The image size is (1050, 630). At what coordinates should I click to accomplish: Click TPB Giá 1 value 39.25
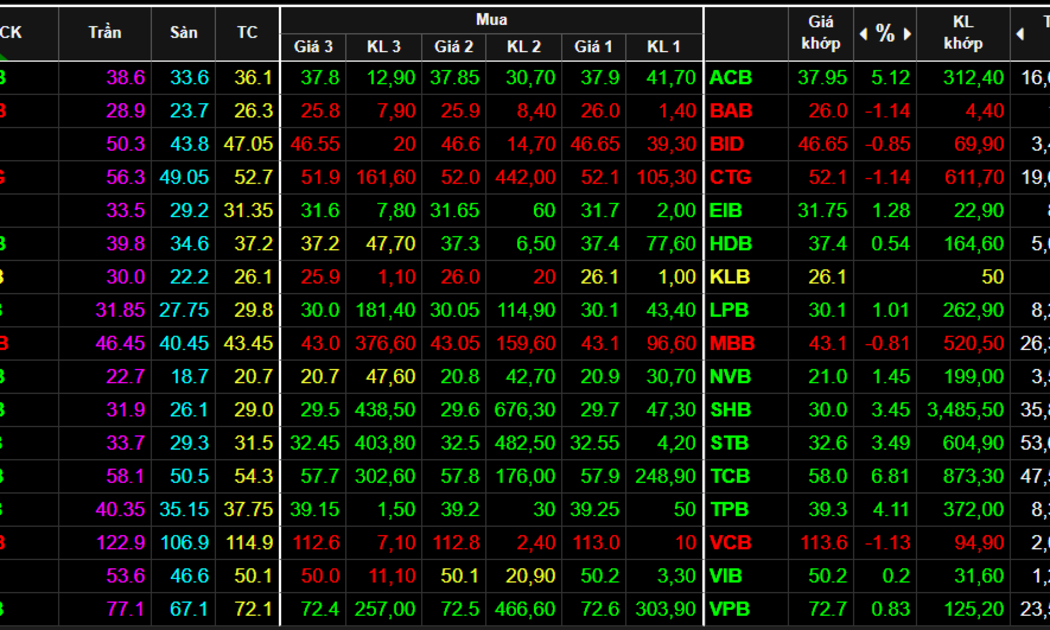pyautogui.click(x=595, y=509)
